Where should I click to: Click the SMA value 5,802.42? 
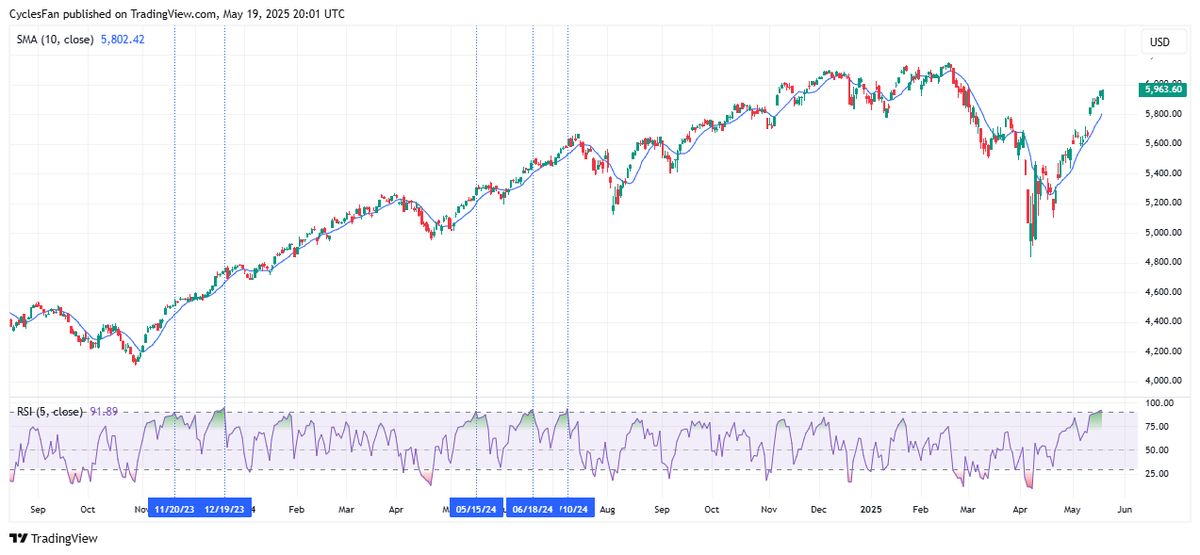coord(123,40)
